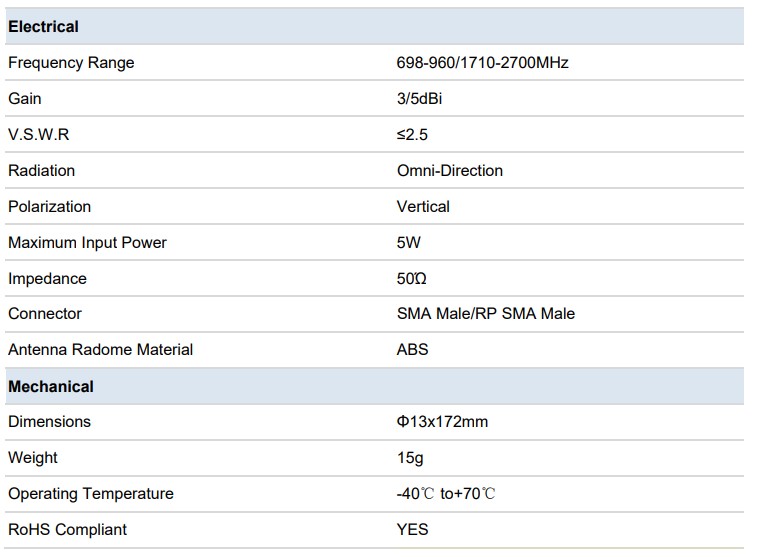Click the Φ13x172mm dimensions value
This screenshot has height=557, width=757.
pyautogui.click(x=442, y=422)
